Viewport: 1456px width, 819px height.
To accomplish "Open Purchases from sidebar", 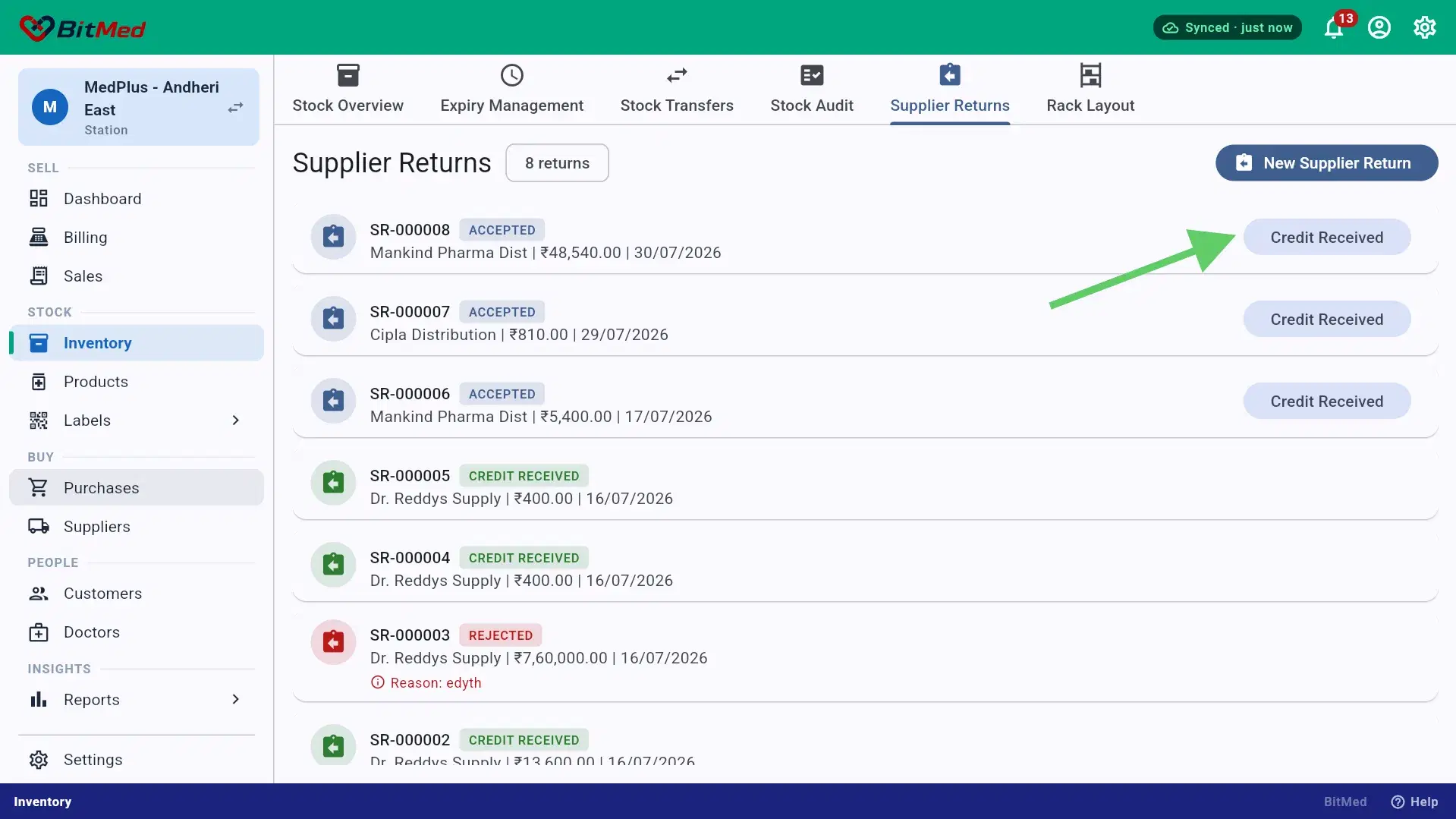I will pyautogui.click(x=137, y=487).
